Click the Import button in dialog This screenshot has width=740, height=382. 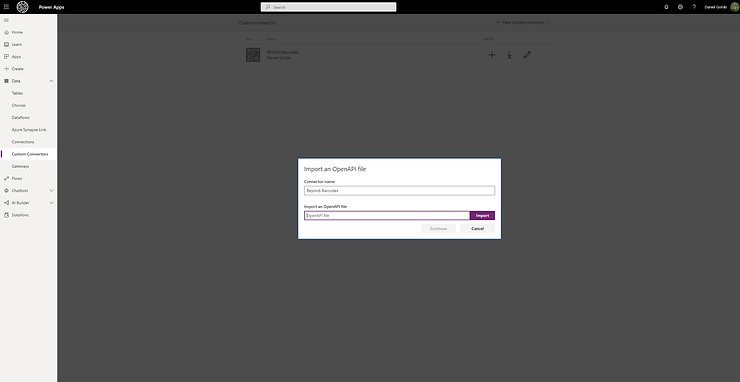pos(482,215)
